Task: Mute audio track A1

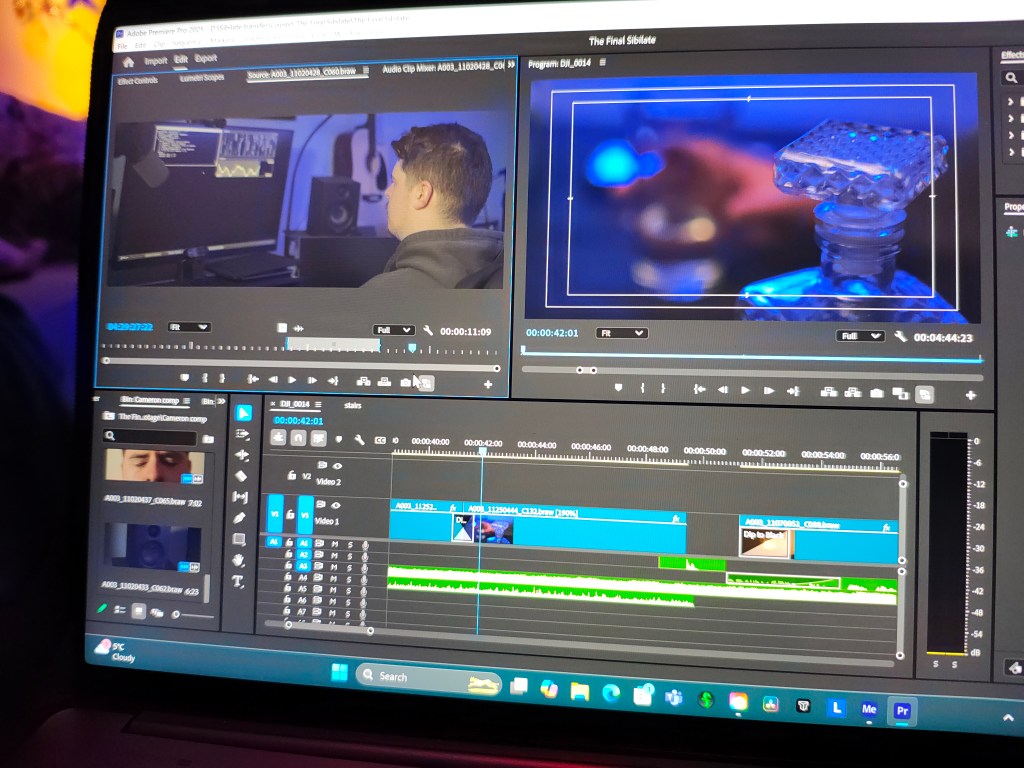Action: (x=334, y=543)
